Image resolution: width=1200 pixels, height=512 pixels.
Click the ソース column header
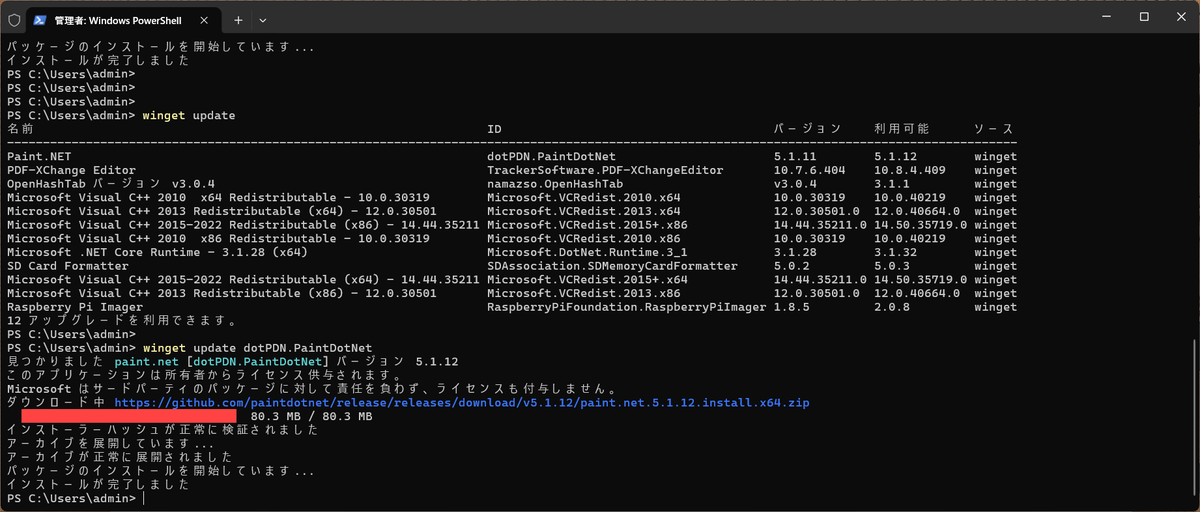994,129
